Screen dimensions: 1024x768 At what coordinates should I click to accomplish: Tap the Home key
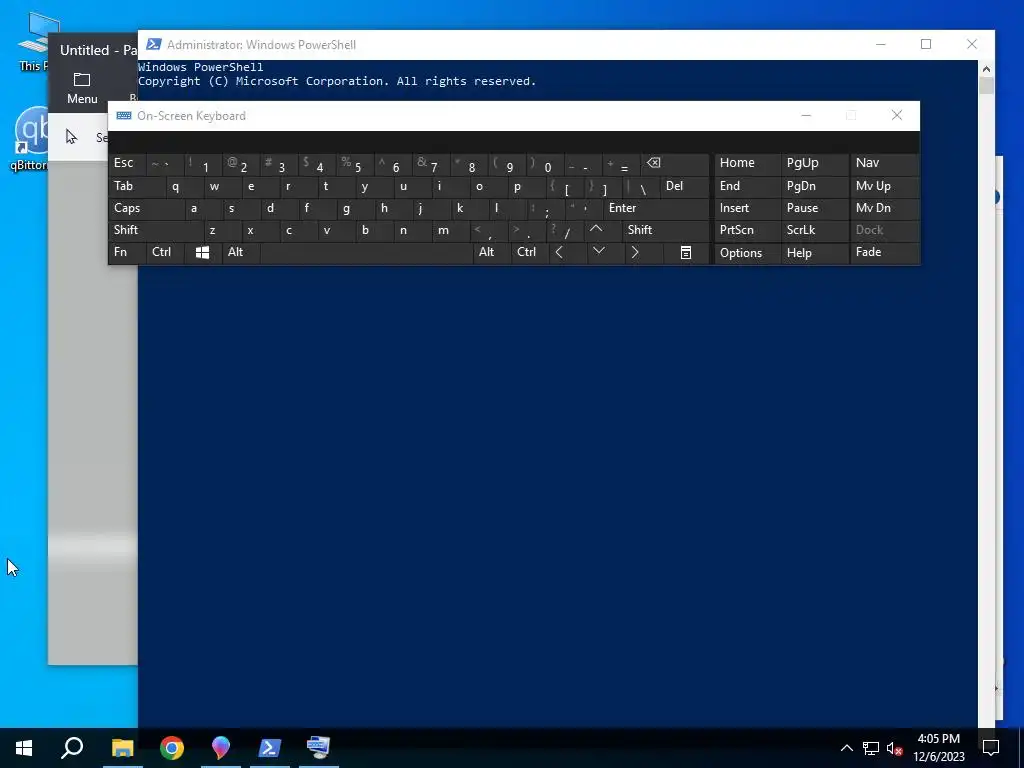point(747,163)
